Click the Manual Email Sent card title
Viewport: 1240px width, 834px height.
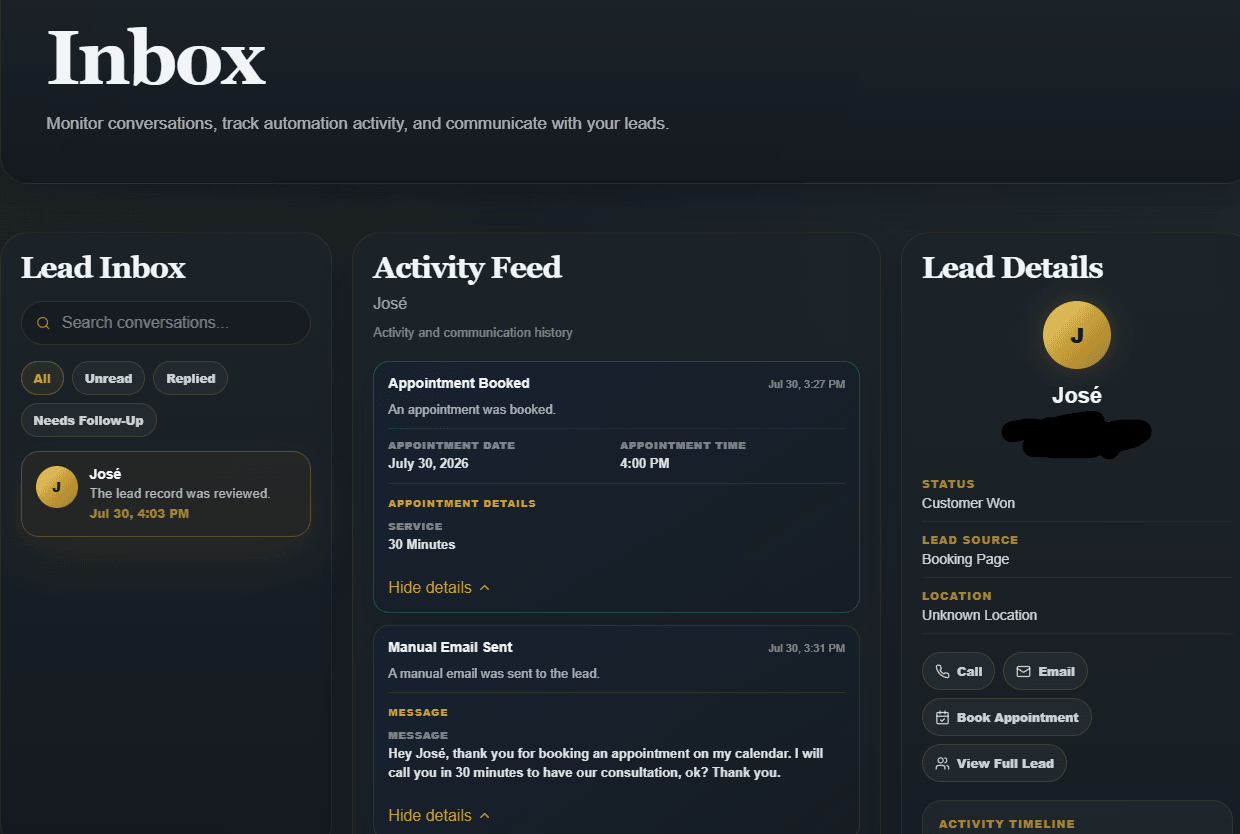click(x=450, y=647)
